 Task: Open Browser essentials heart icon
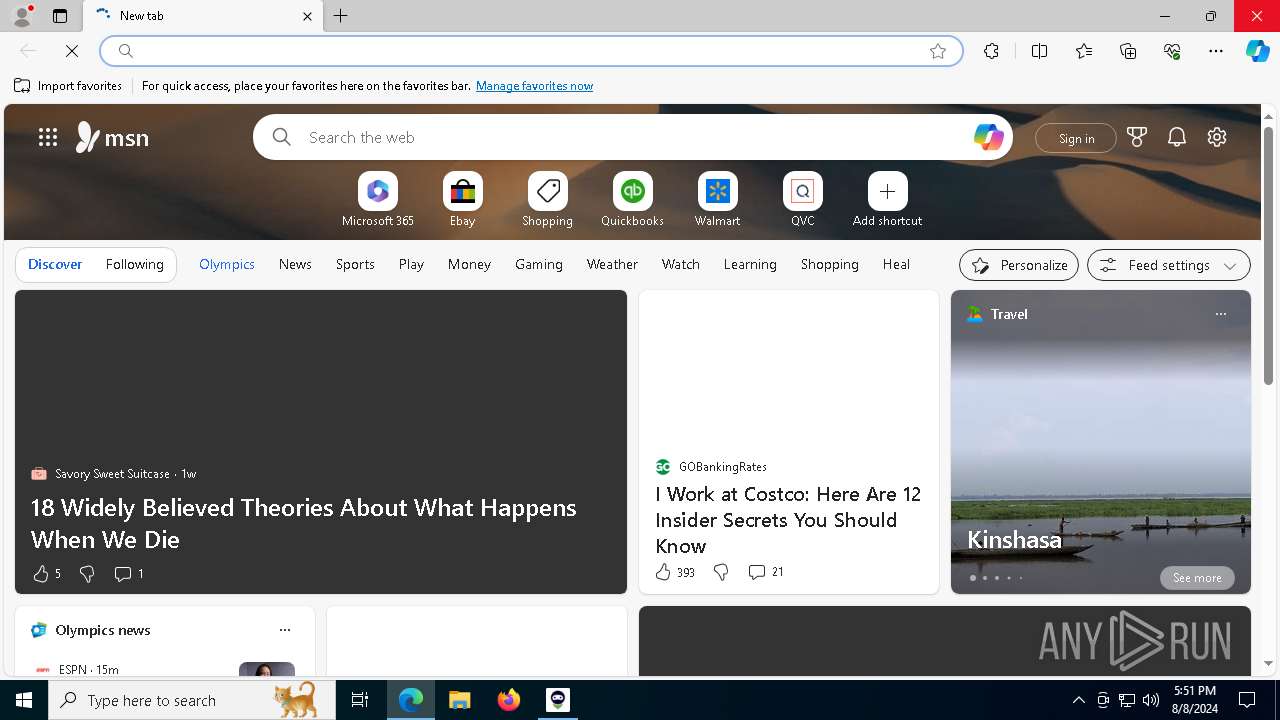(1172, 51)
